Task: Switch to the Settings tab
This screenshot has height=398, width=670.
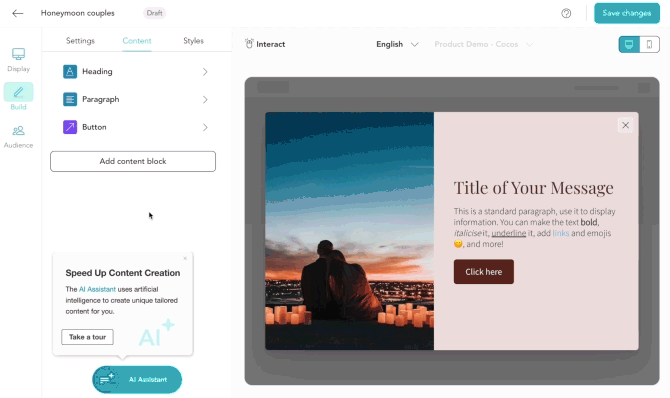Action: 80,41
